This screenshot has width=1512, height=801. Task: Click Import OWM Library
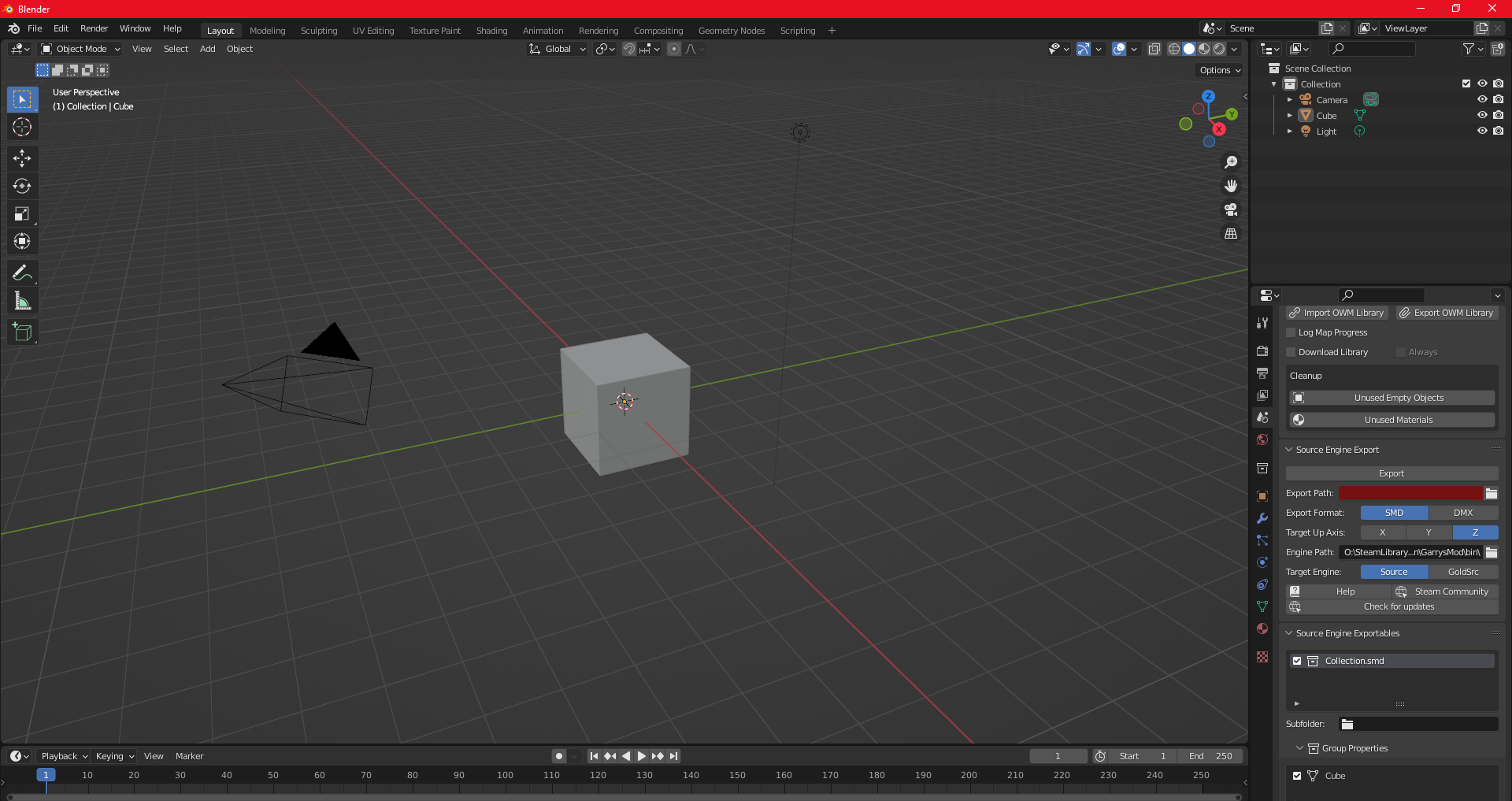tap(1336, 313)
